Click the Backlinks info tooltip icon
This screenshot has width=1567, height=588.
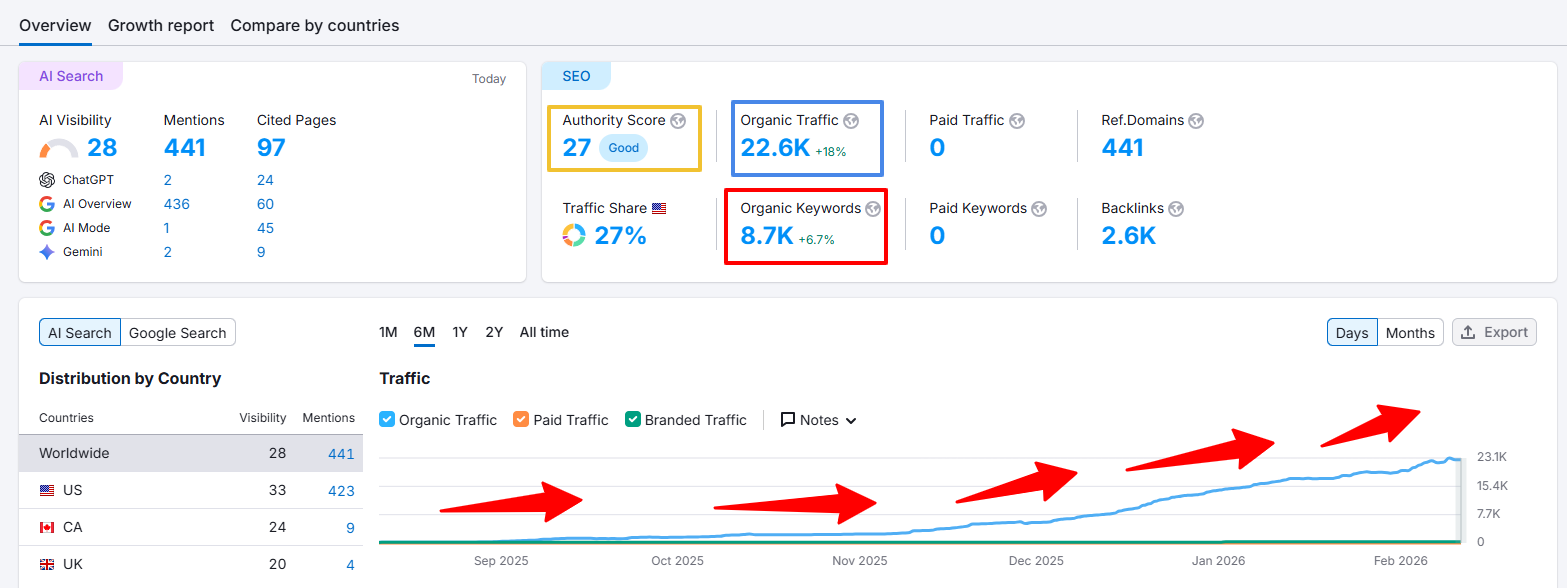(x=1176, y=208)
